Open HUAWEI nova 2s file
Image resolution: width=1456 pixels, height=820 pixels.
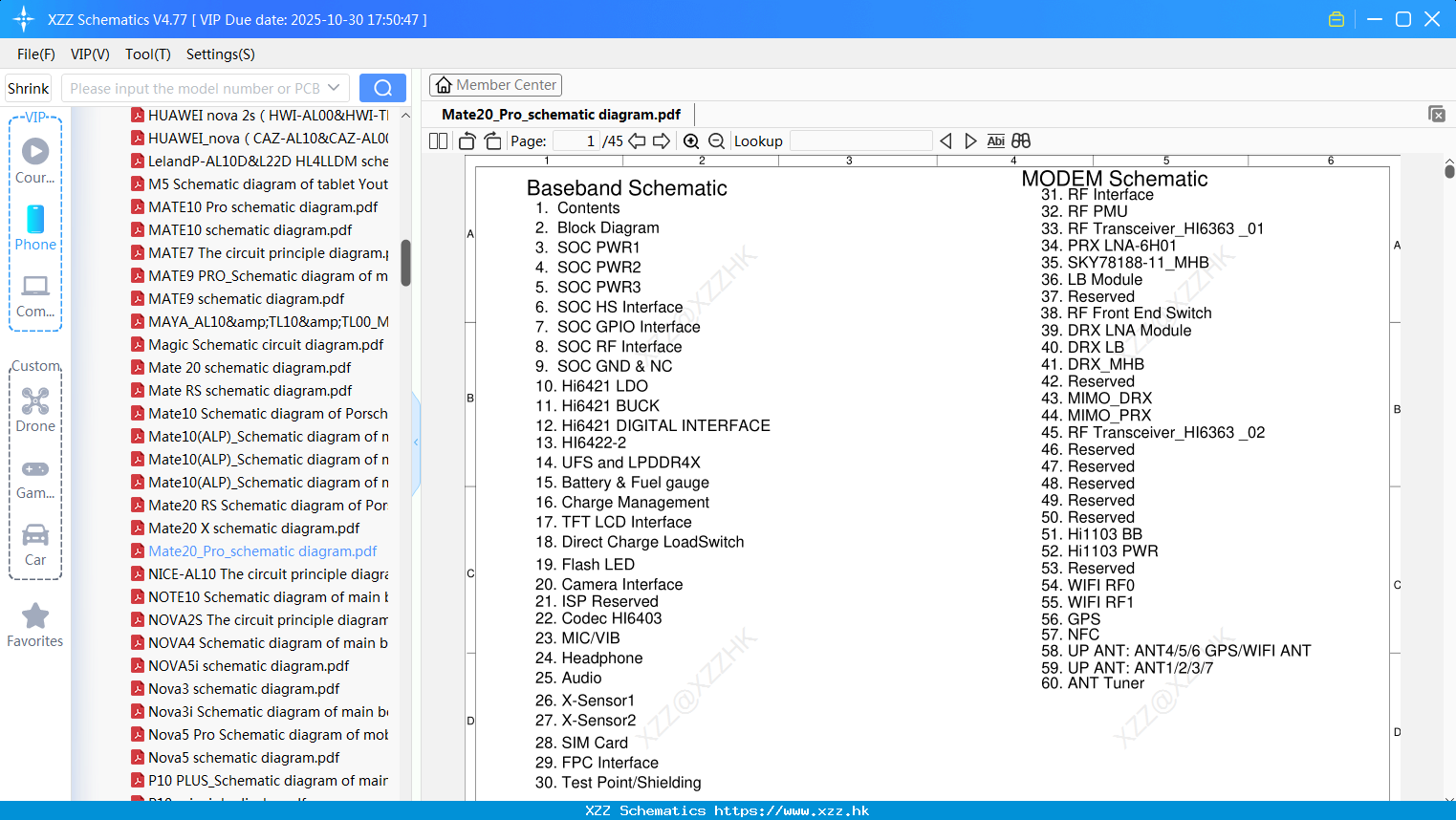(x=260, y=115)
